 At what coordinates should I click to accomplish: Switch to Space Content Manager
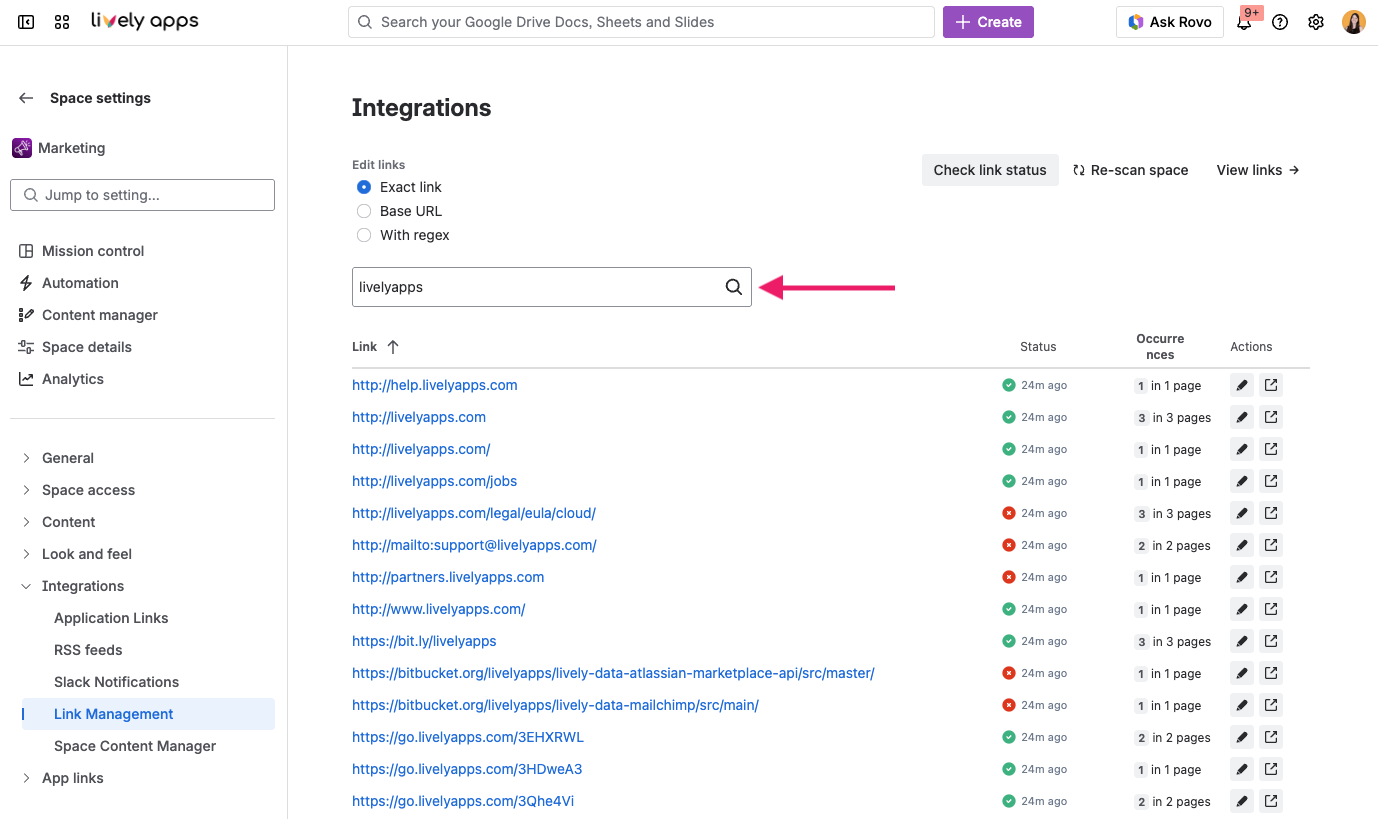(134, 745)
